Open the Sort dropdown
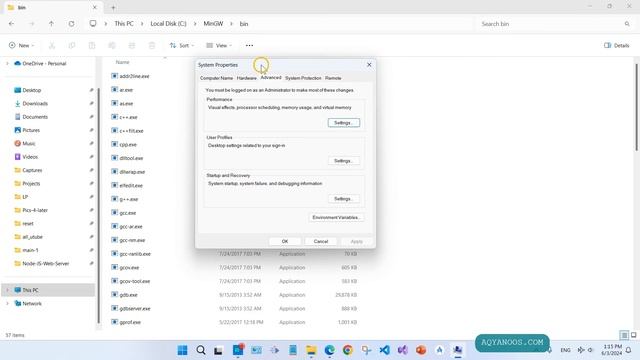This screenshot has height=360, width=640. point(182,45)
